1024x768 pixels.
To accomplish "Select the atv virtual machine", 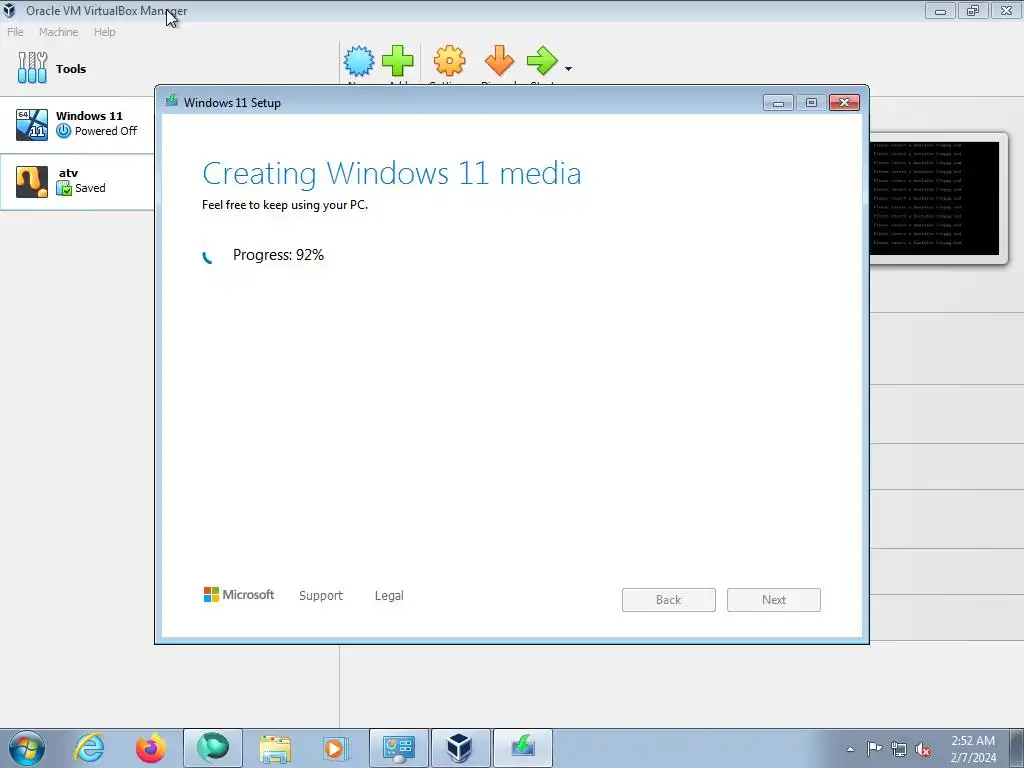I will click(77, 182).
